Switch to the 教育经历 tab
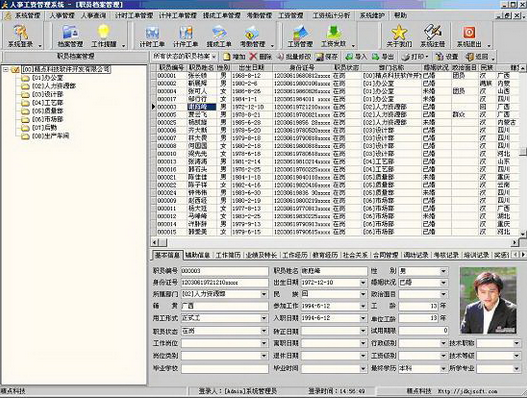Viewport: 527px width, 398px height. [325, 255]
